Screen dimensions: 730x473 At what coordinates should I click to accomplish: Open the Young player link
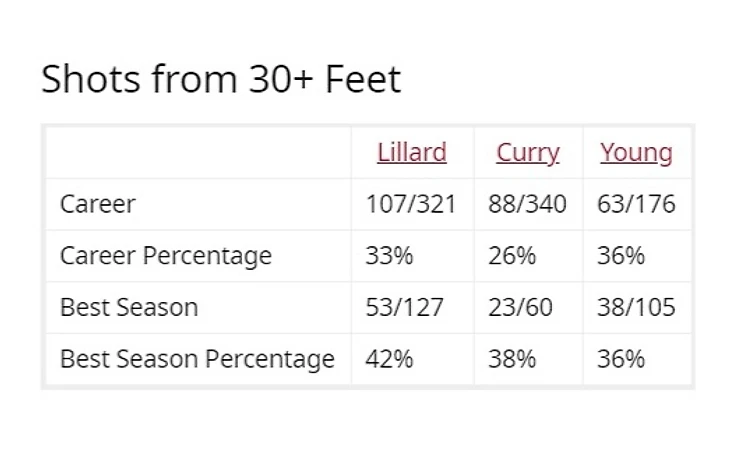[x=636, y=153]
